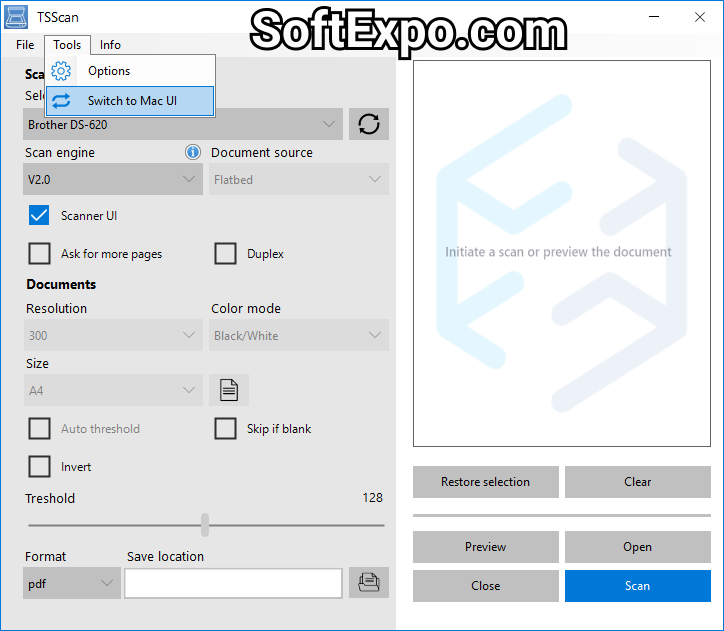Click the blue info icon near Scan engine
The image size is (724, 631).
[x=193, y=152]
